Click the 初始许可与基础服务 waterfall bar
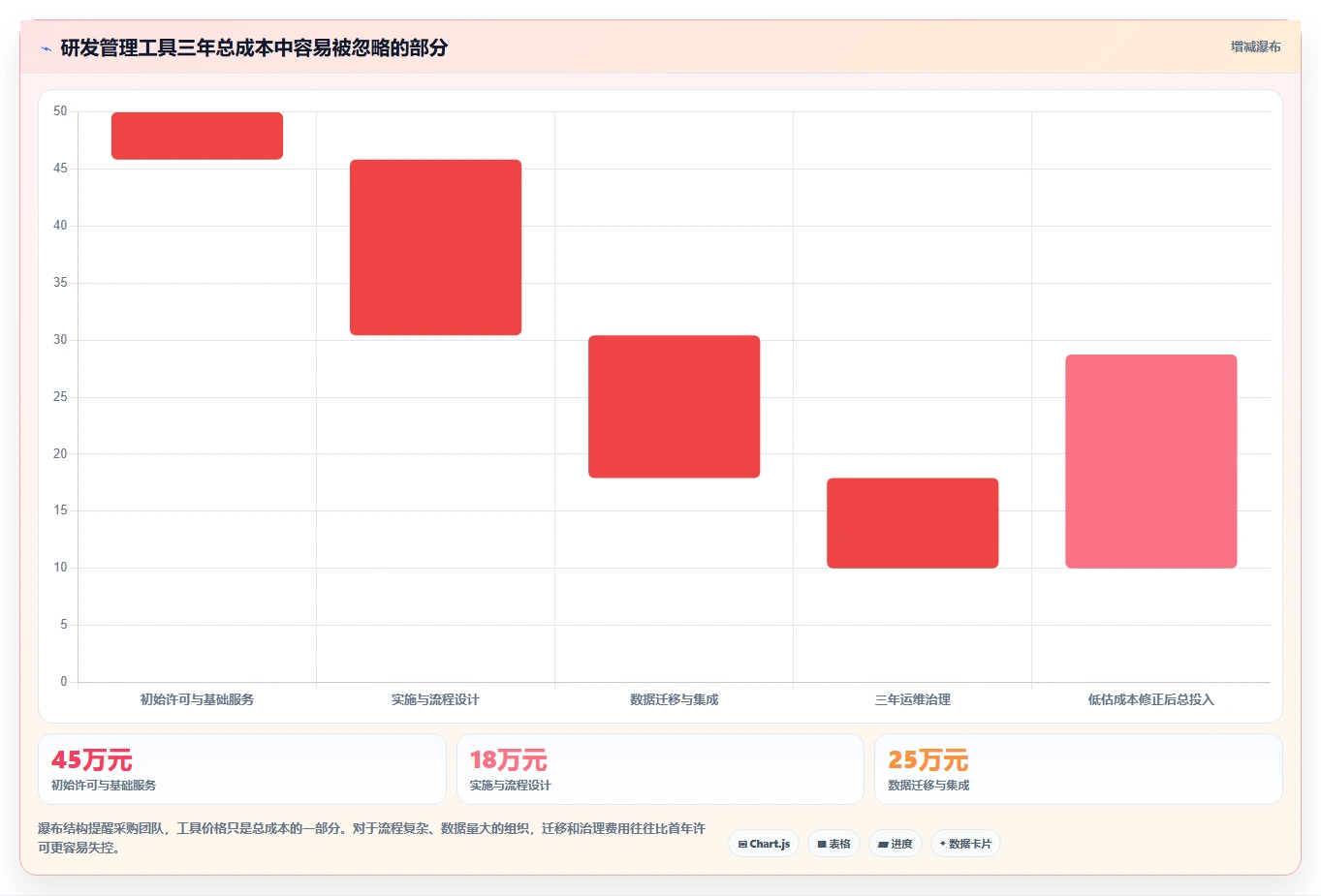 [x=197, y=136]
